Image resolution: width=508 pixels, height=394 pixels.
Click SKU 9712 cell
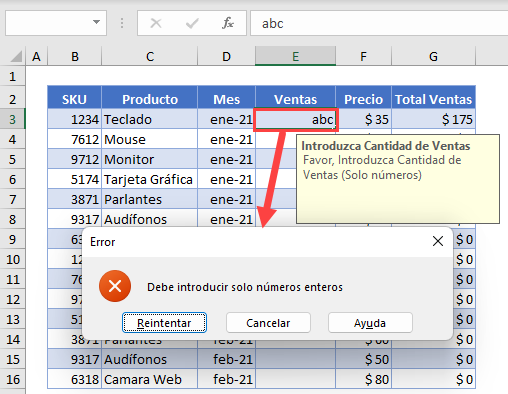(74, 159)
